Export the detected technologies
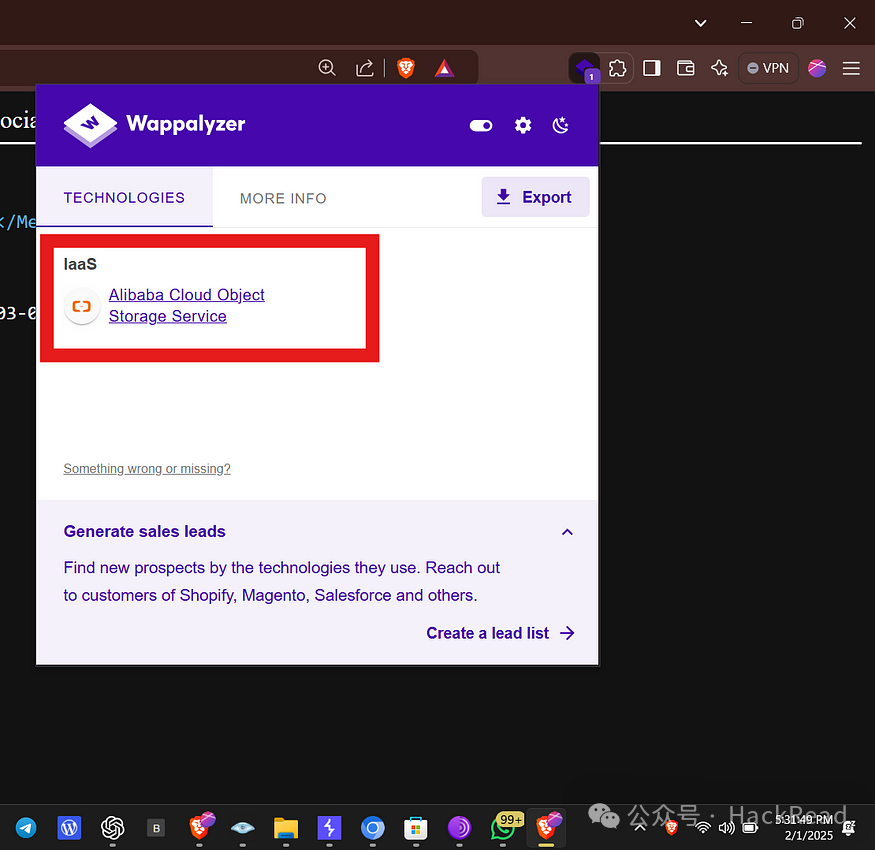 (x=535, y=197)
